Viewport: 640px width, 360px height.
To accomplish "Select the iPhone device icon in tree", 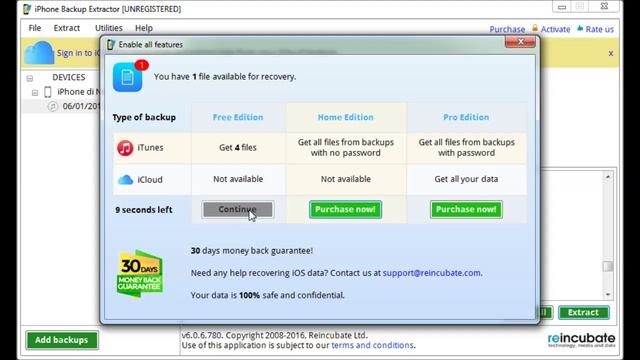I will click(x=48, y=92).
